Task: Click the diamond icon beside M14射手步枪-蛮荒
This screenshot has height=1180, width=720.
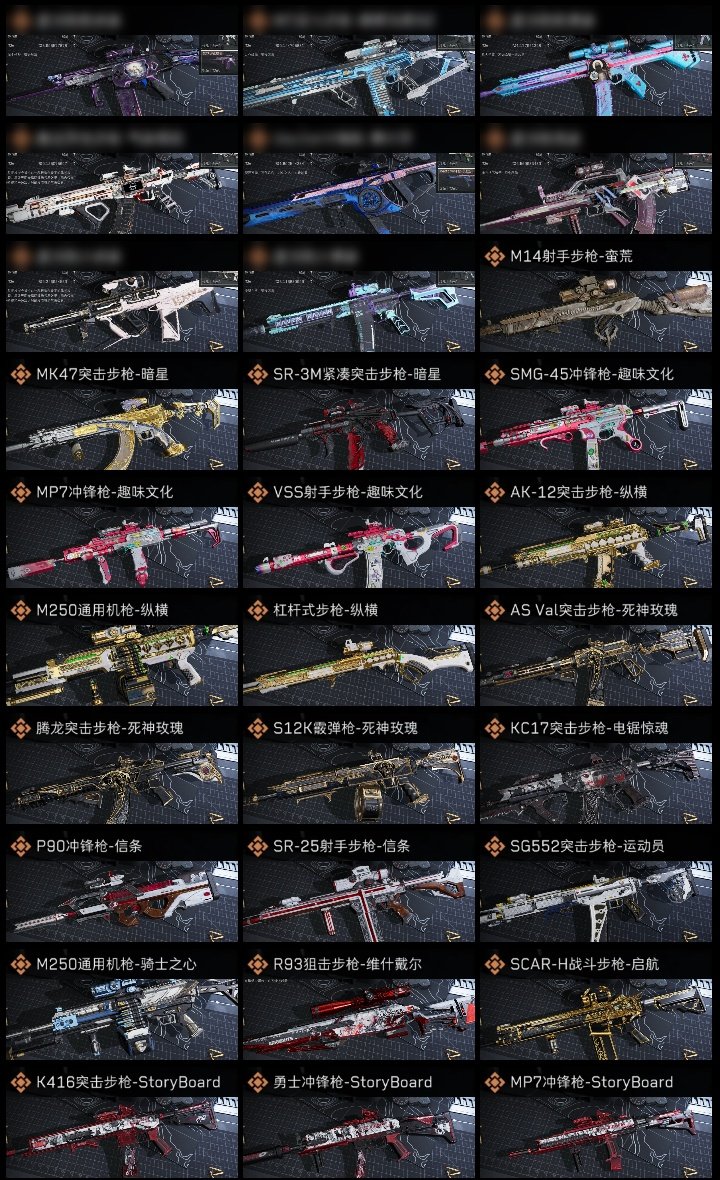Action: click(494, 256)
